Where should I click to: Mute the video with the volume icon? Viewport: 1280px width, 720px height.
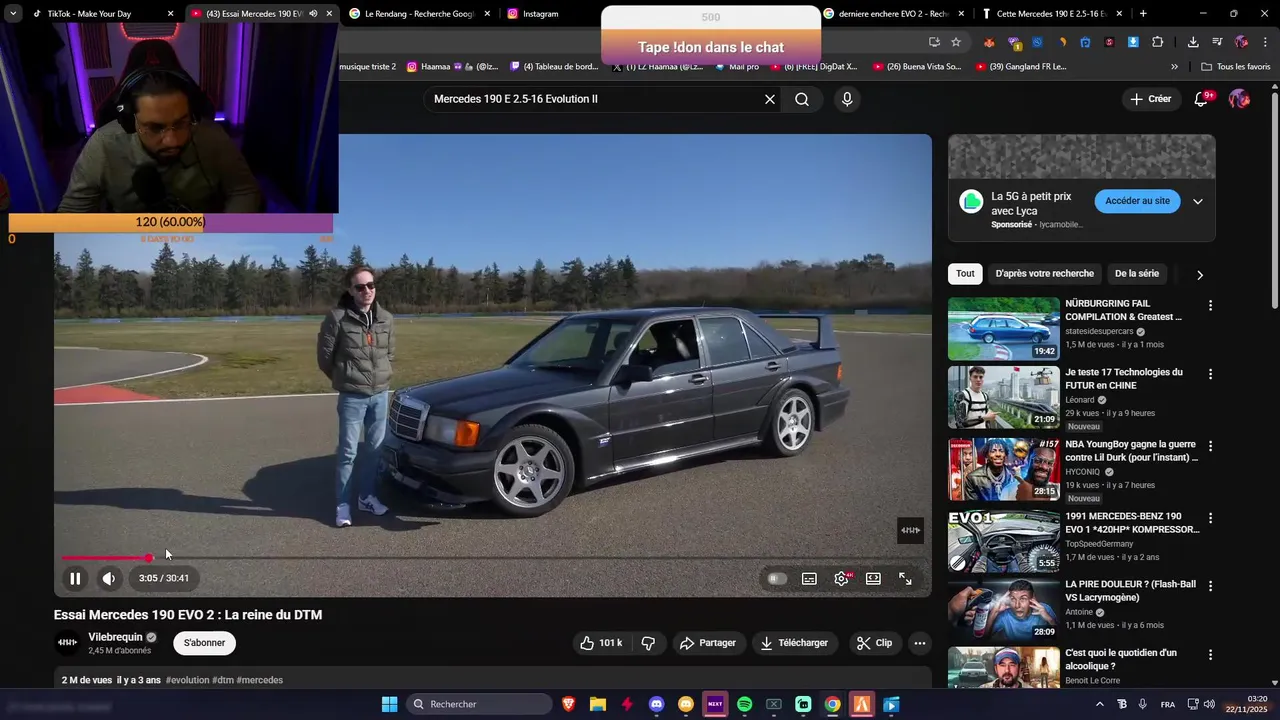click(x=109, y=578)
